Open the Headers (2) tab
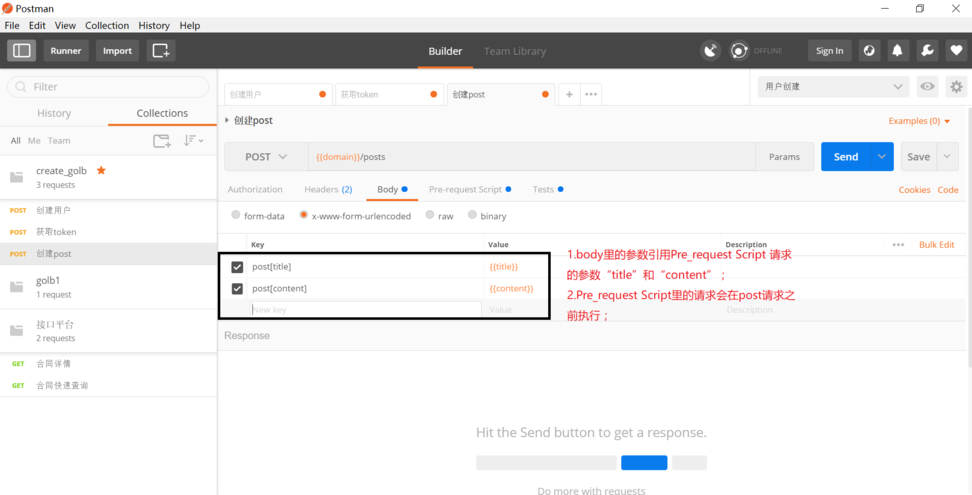Screen dimensions: 972x495 pos(328,190)
